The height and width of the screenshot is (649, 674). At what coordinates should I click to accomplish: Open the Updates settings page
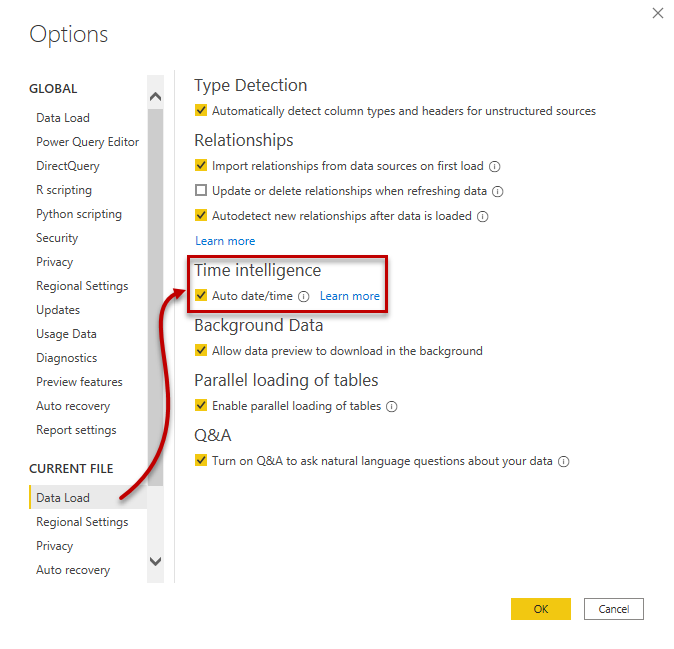tap(58, 310)
